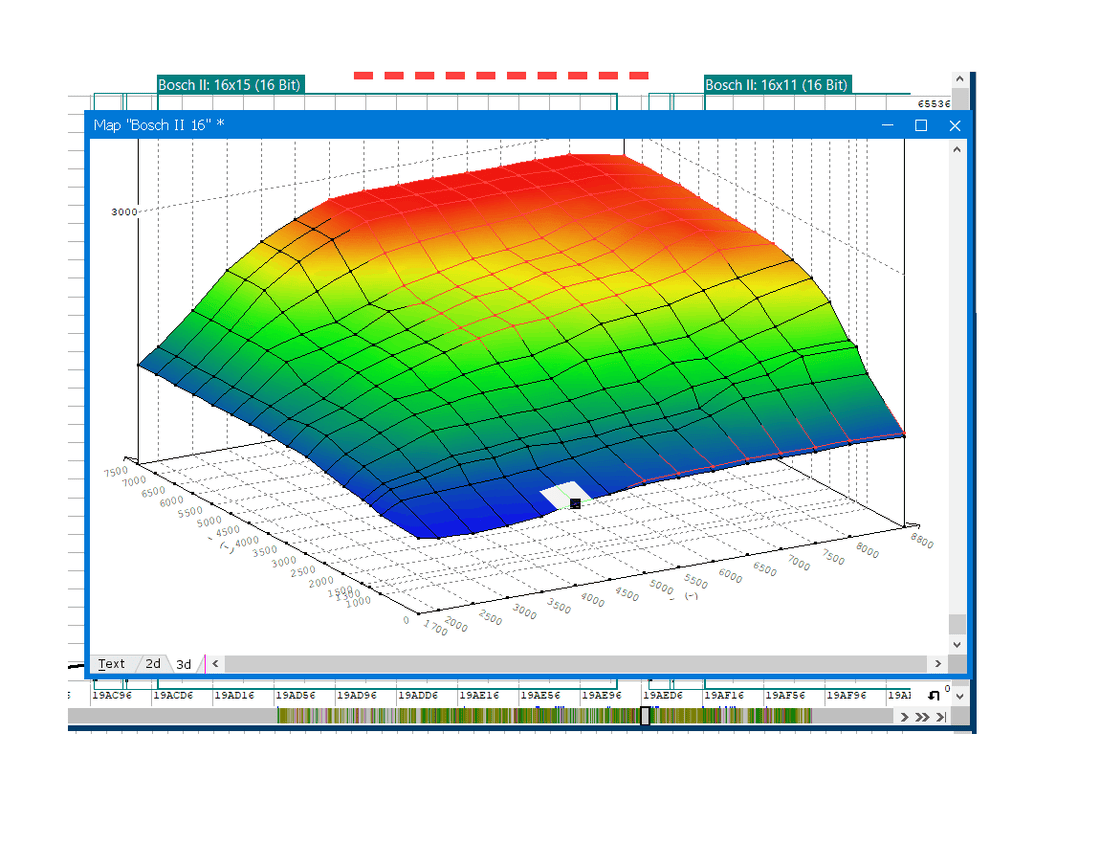Click left arrow of map horizontal scrollbar
Image resolution: width=1100 pixels, height=844 pixels.
[215, 664]
